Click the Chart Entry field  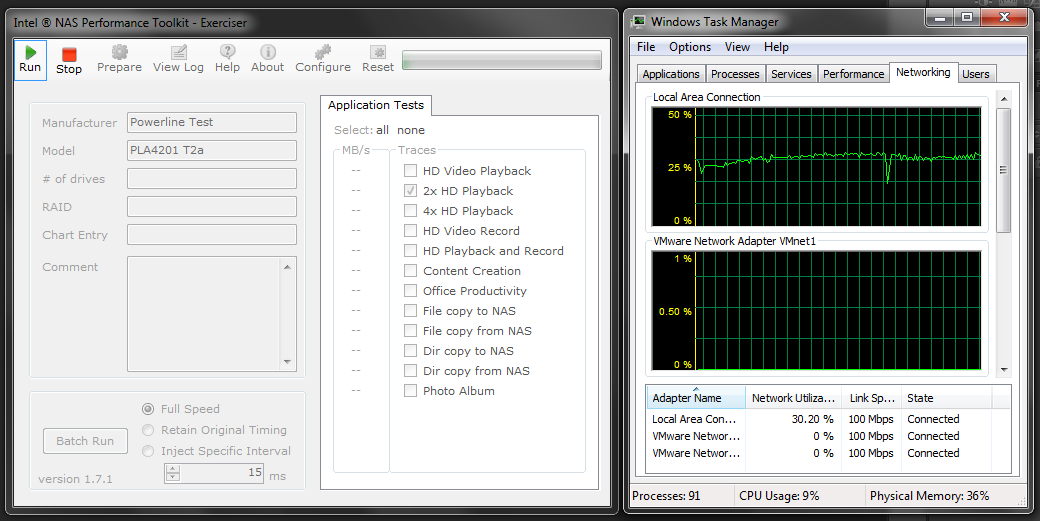tap(212, 235)
